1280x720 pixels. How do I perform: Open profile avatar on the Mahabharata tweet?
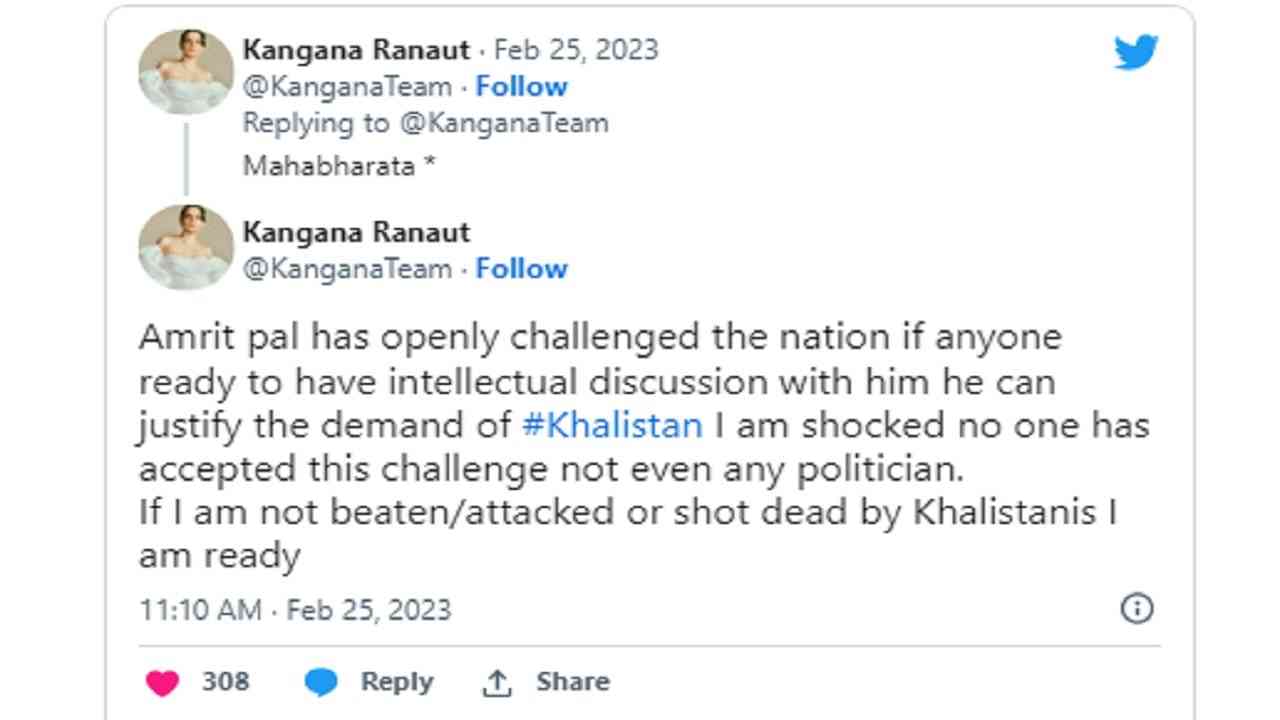[x=186, y=71]
